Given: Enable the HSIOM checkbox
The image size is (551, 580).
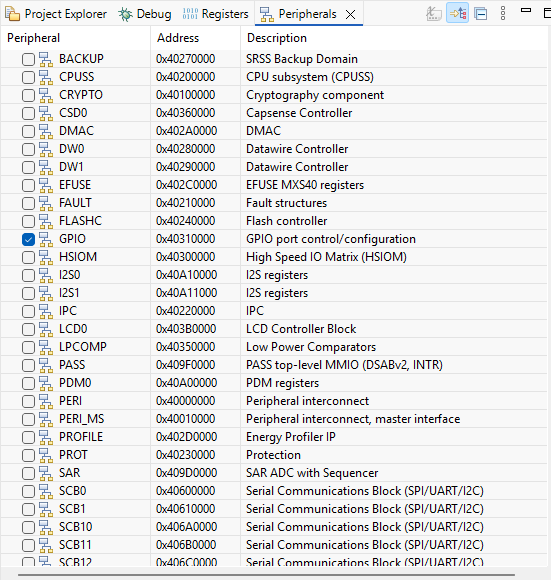Looking at the screenshot, I should point(28,257).
